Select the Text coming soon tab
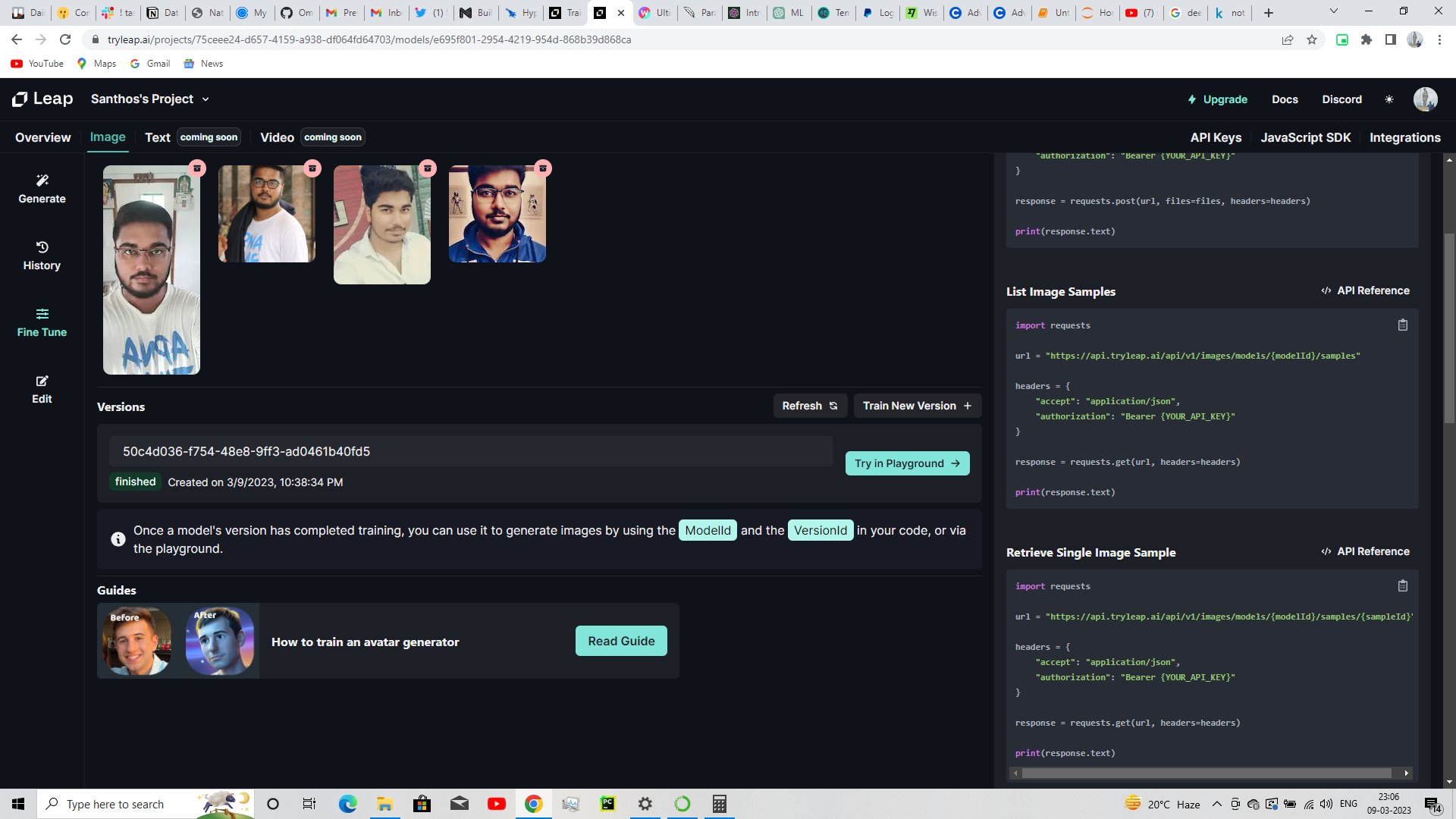Screen dimensions: 1456x819 coord(193,137)
